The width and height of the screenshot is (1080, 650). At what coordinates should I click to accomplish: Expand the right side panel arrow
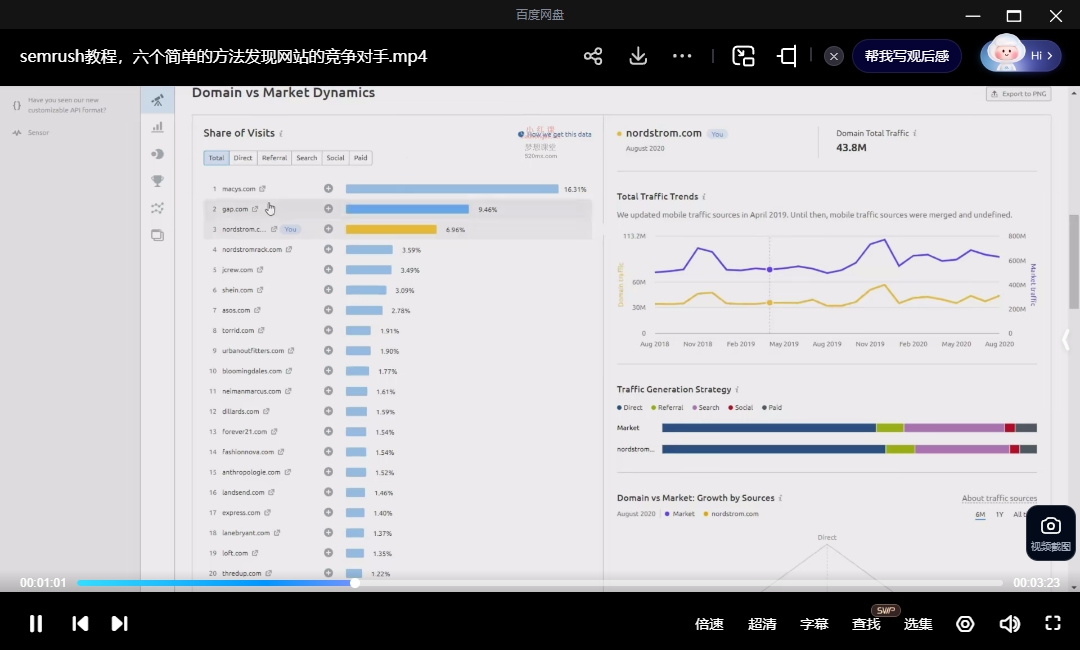[x=1066, y=339]
